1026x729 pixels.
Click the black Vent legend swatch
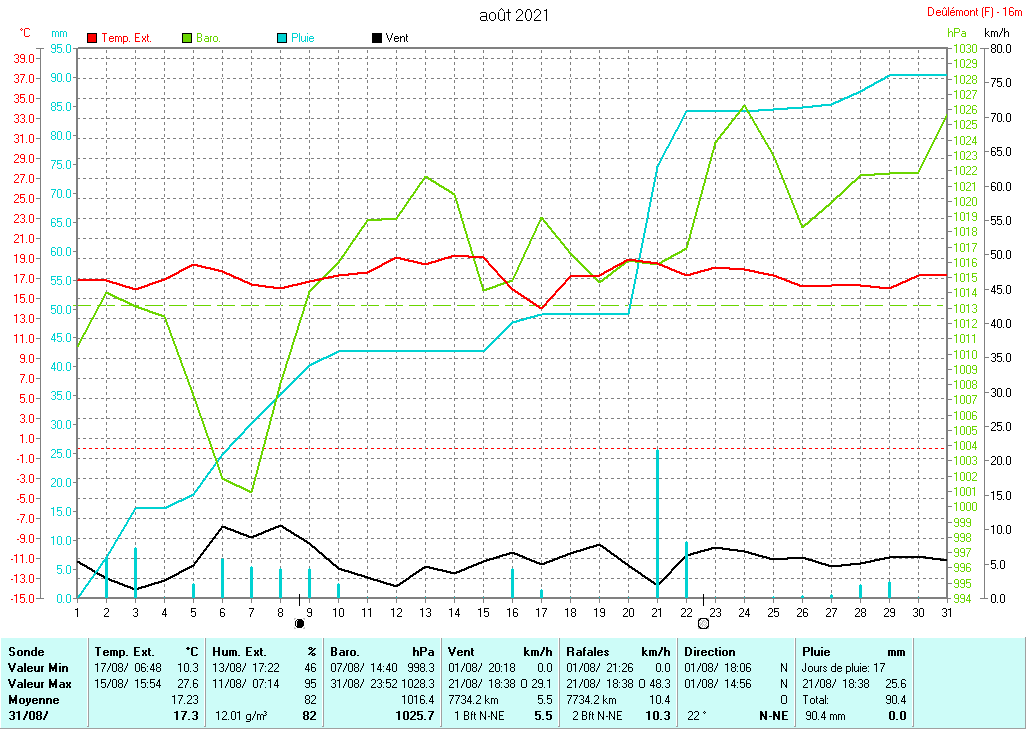click(377, 38)
